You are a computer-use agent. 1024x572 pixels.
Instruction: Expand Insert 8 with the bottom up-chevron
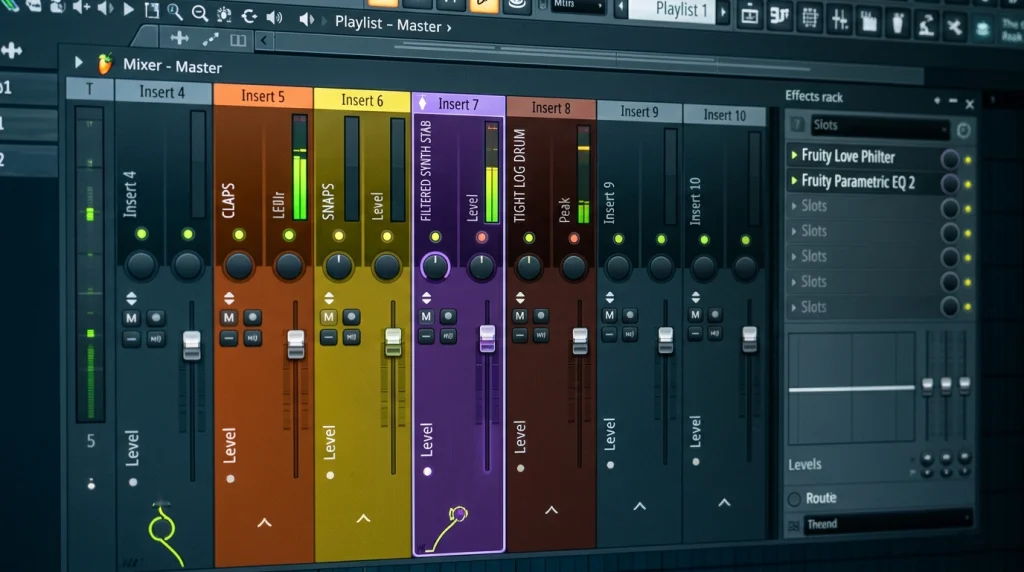click(x=551, y=510)
